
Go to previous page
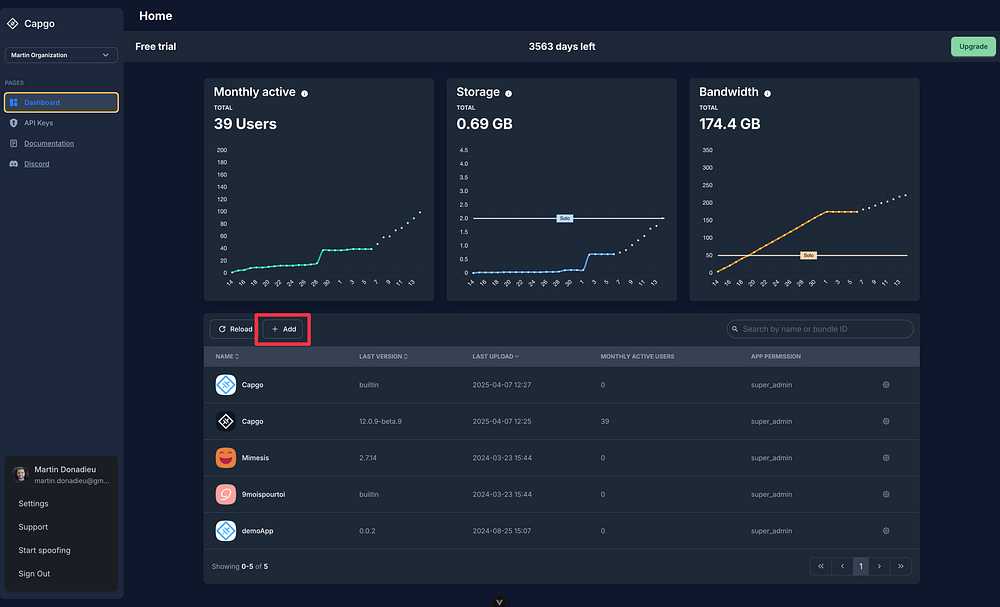(x=842, y=566)
